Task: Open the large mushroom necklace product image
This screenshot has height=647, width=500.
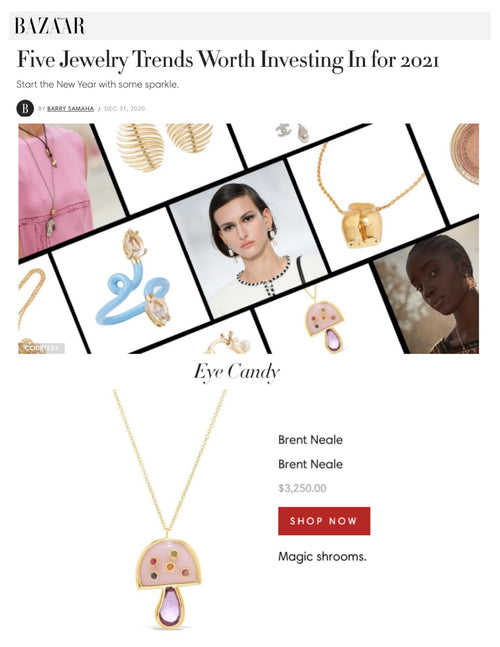Action: click(x=170, y=510)
